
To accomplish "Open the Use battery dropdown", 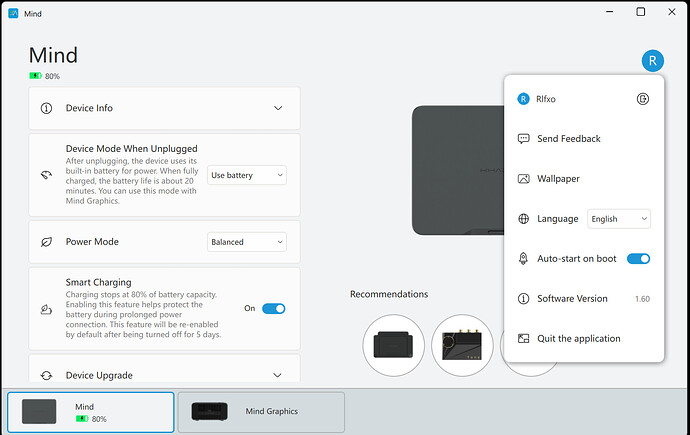I will click(x=247, y=175).
